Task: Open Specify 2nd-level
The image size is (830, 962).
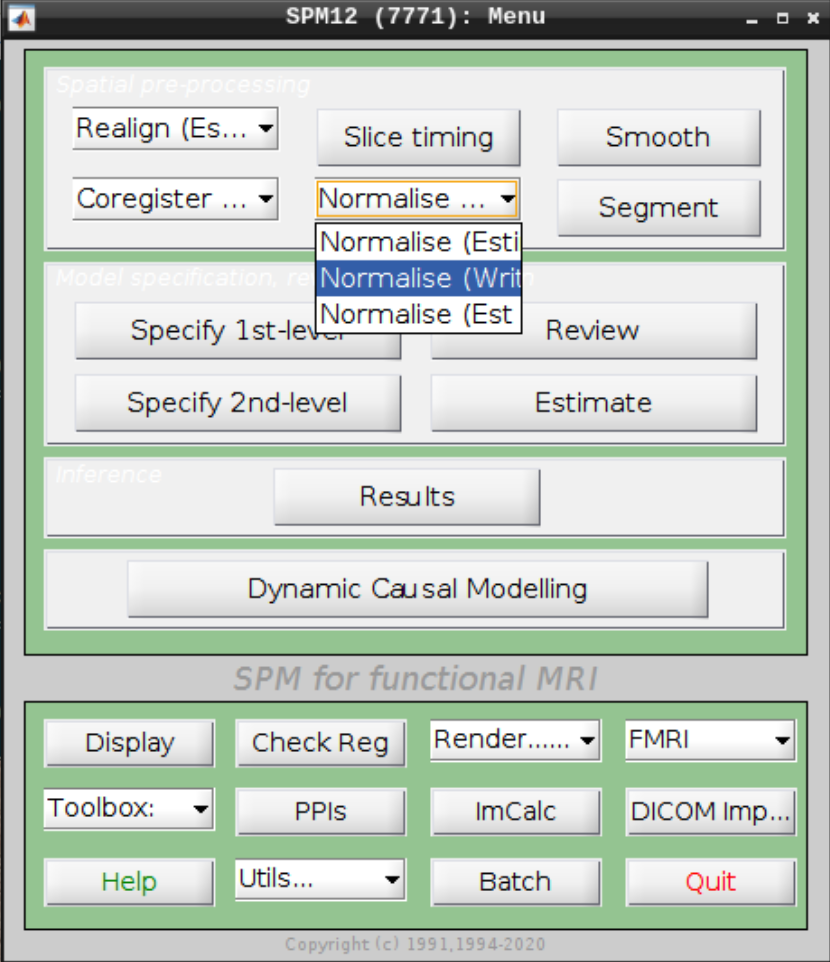Action: [x=238, y=403]
